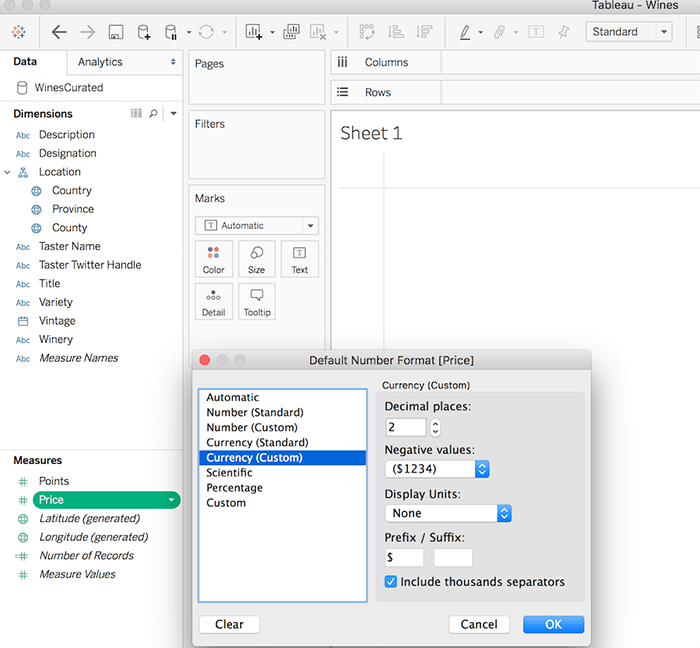Image resolution: width=700 pixels, height=648 pixels.
Task: Click the Prefix input field with $
Action: click(404, 557)
